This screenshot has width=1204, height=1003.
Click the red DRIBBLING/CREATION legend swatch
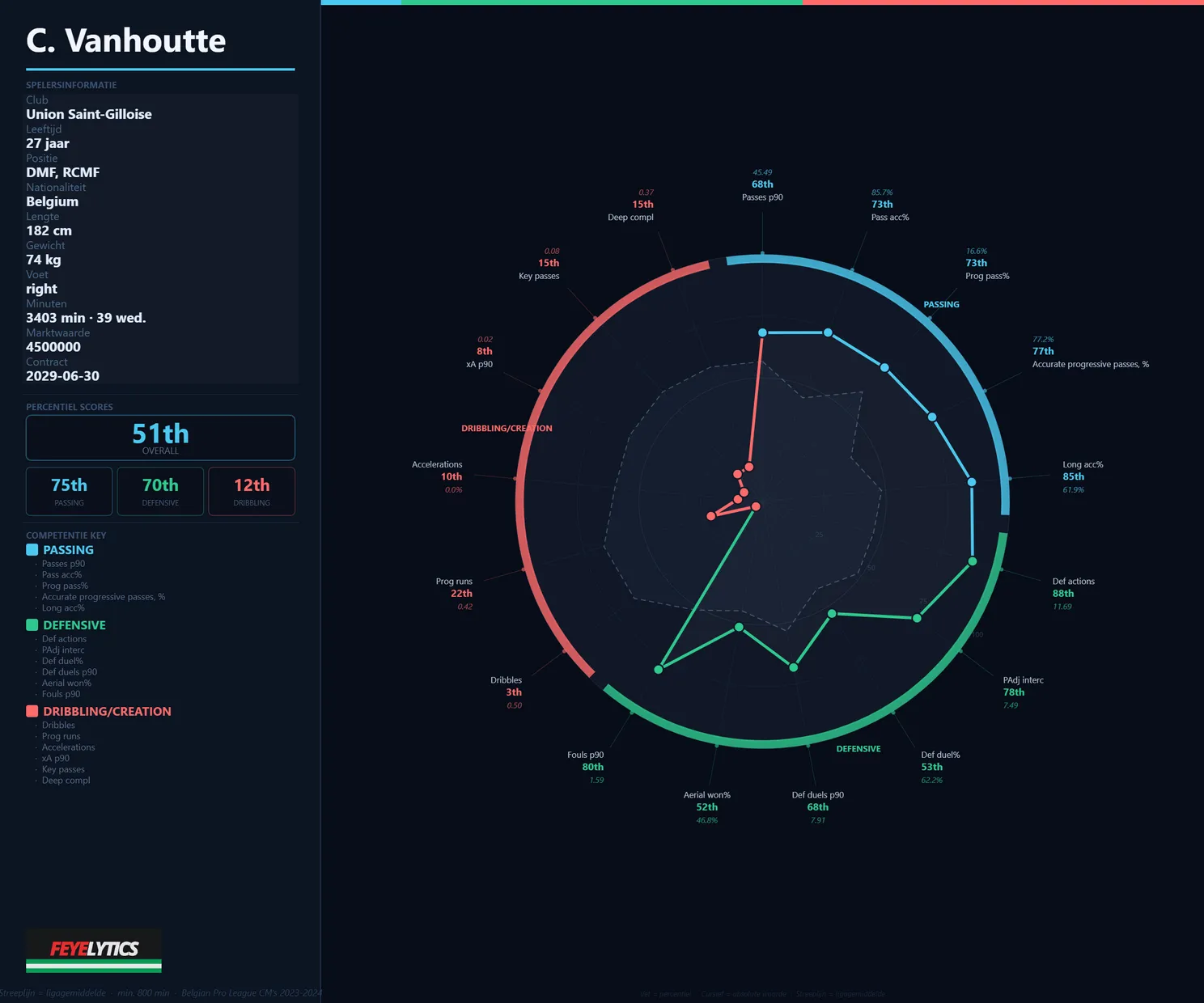click(x=32, y=712)
